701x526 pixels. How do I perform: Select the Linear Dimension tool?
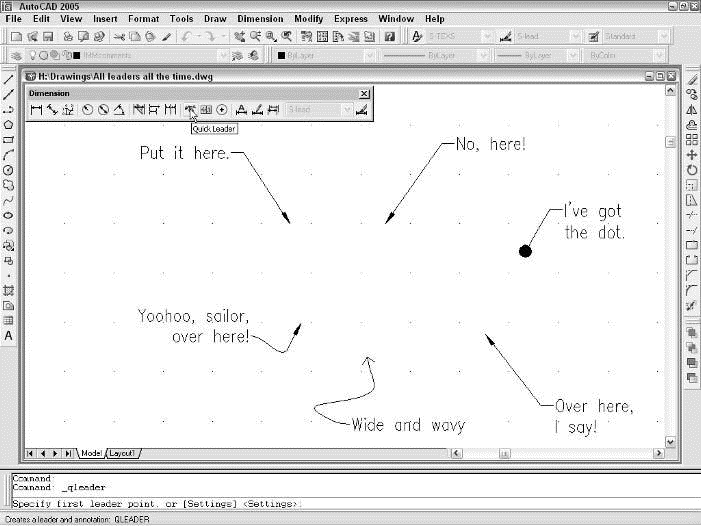click(x=36, y=110)
